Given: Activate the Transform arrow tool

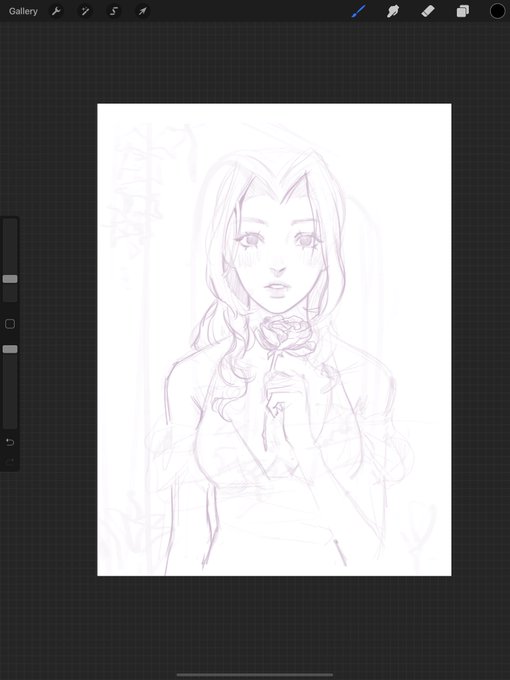Looking at the screenshot, I should 143,11.
